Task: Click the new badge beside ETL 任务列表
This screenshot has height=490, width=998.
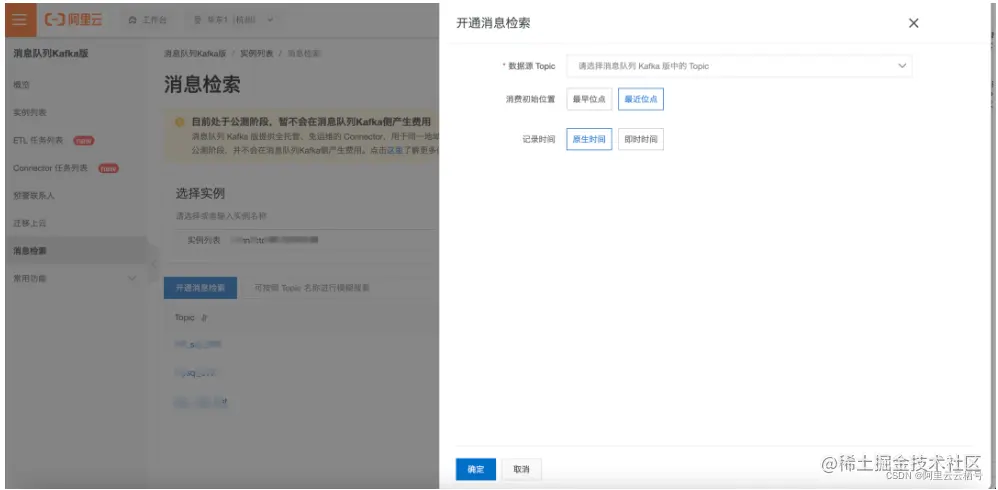Action: point(84,141)
